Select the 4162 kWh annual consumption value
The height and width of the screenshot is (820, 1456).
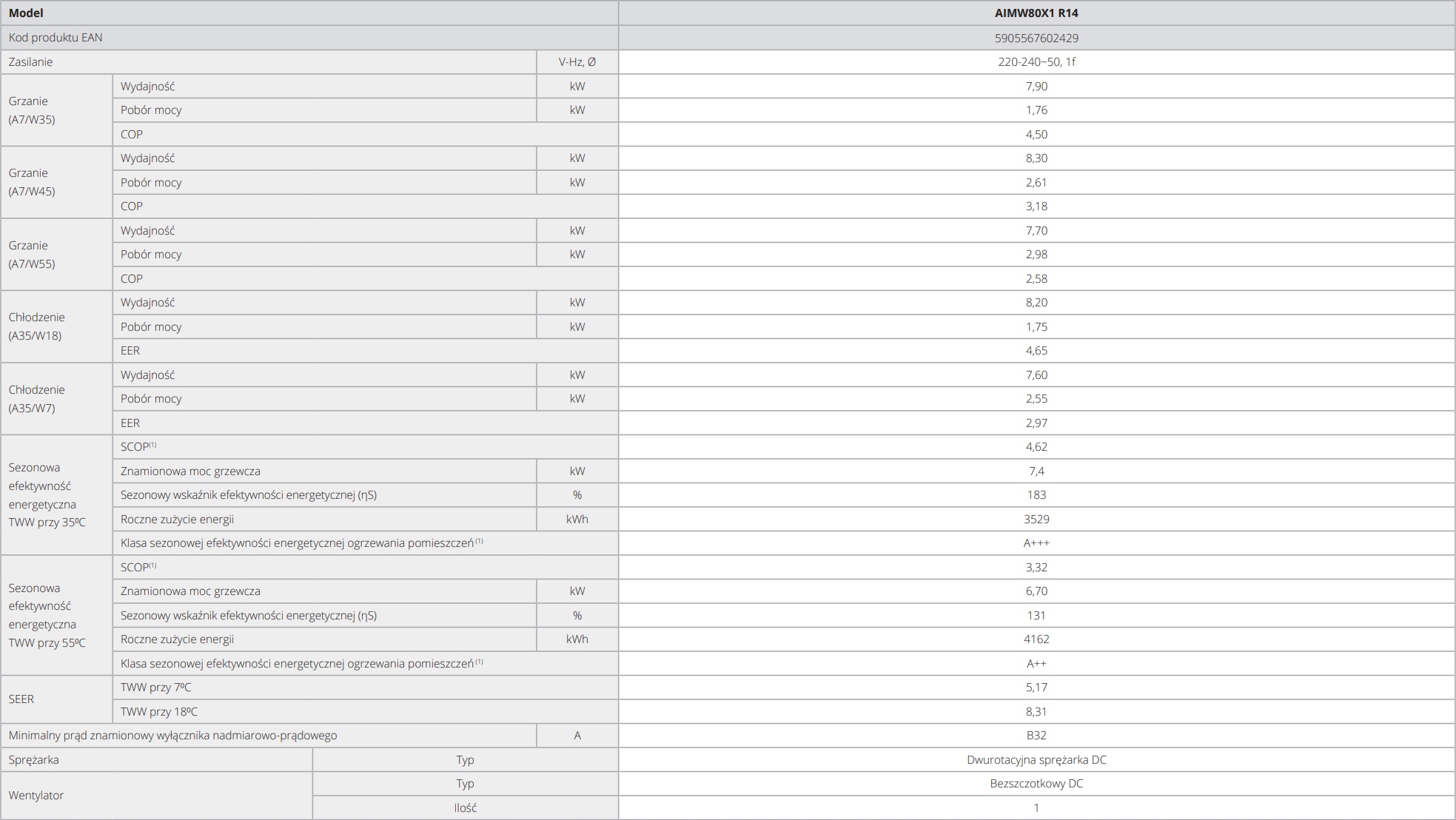pos(1036,639)
